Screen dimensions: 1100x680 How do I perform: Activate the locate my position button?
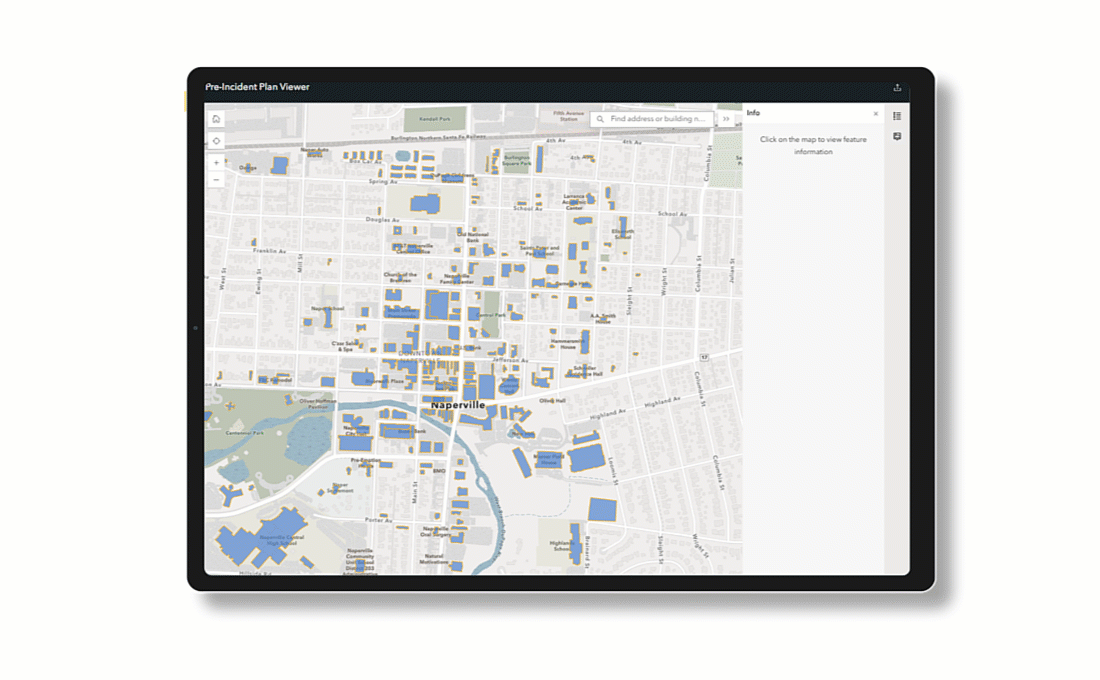(216, 141)
